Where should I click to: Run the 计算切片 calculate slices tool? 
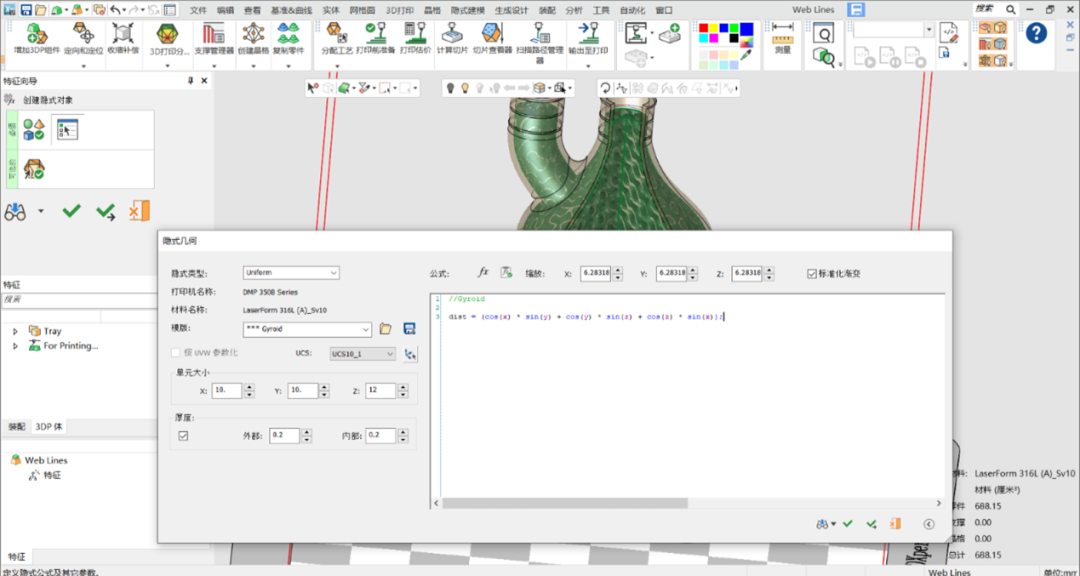(x=452, y=33)
